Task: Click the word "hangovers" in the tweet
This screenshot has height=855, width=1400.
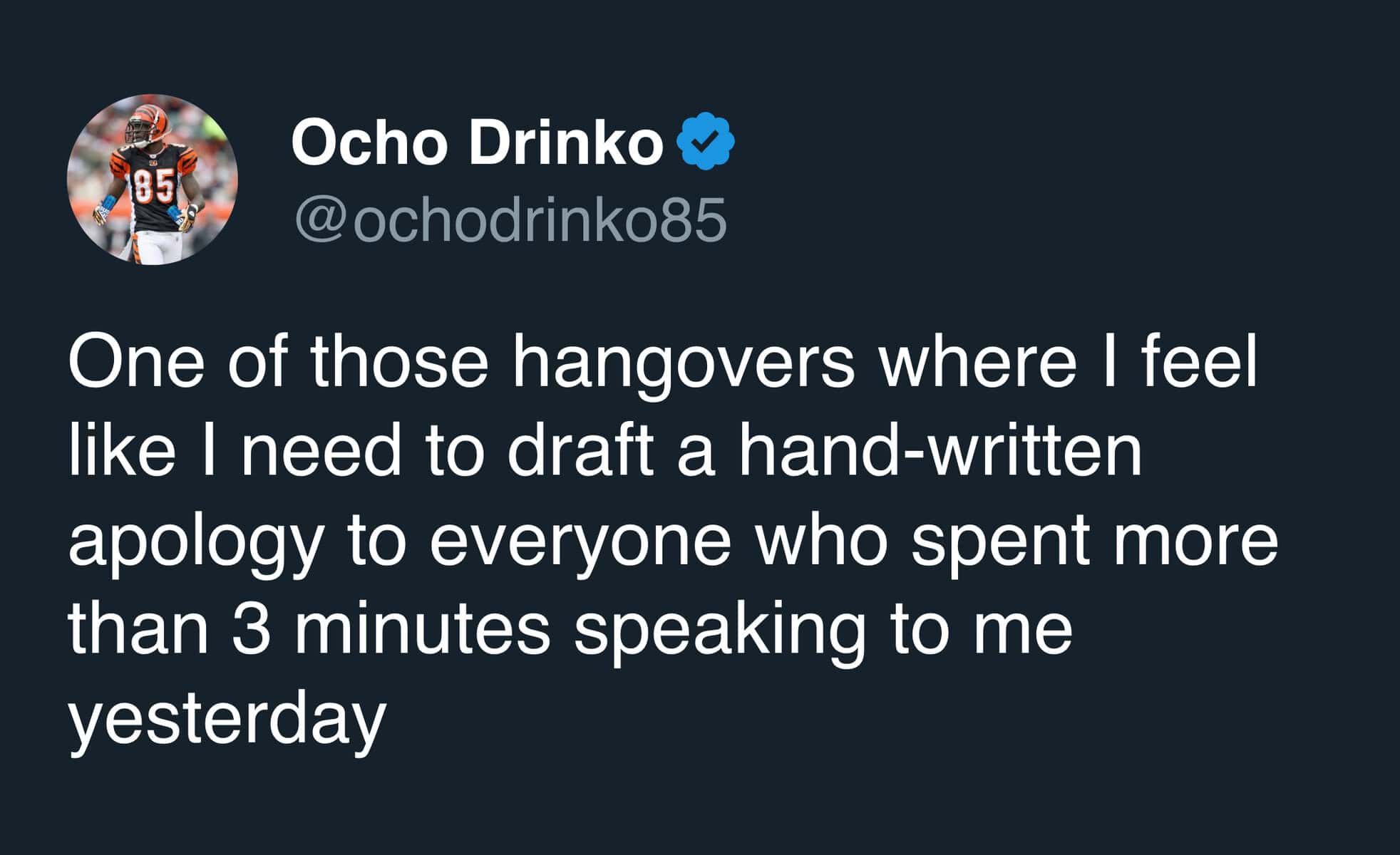Action: point(683,366)
